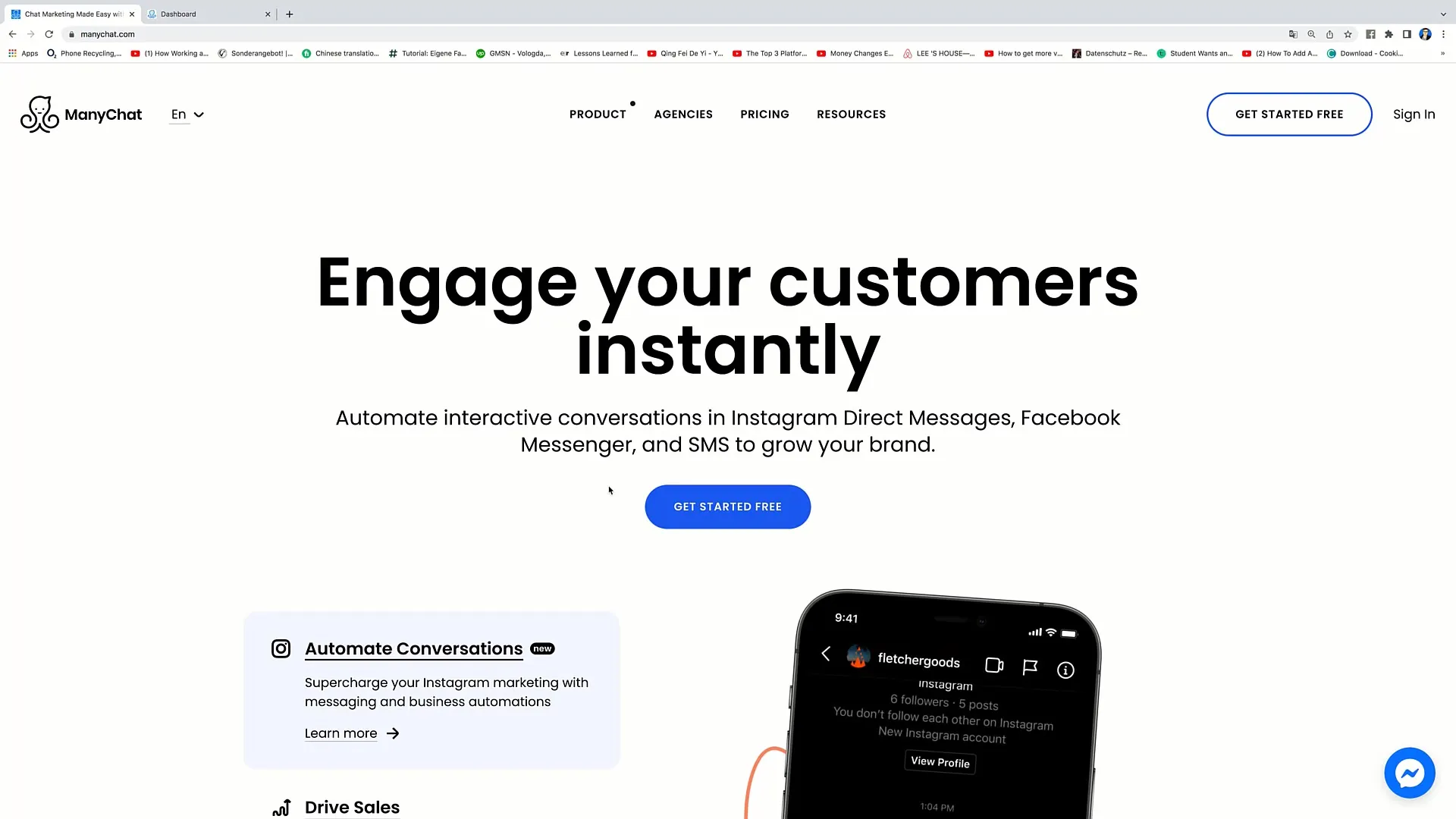The image size is (1456, 819).
Task: Click AGENCIES navigation tab
Action: [684, 114]
